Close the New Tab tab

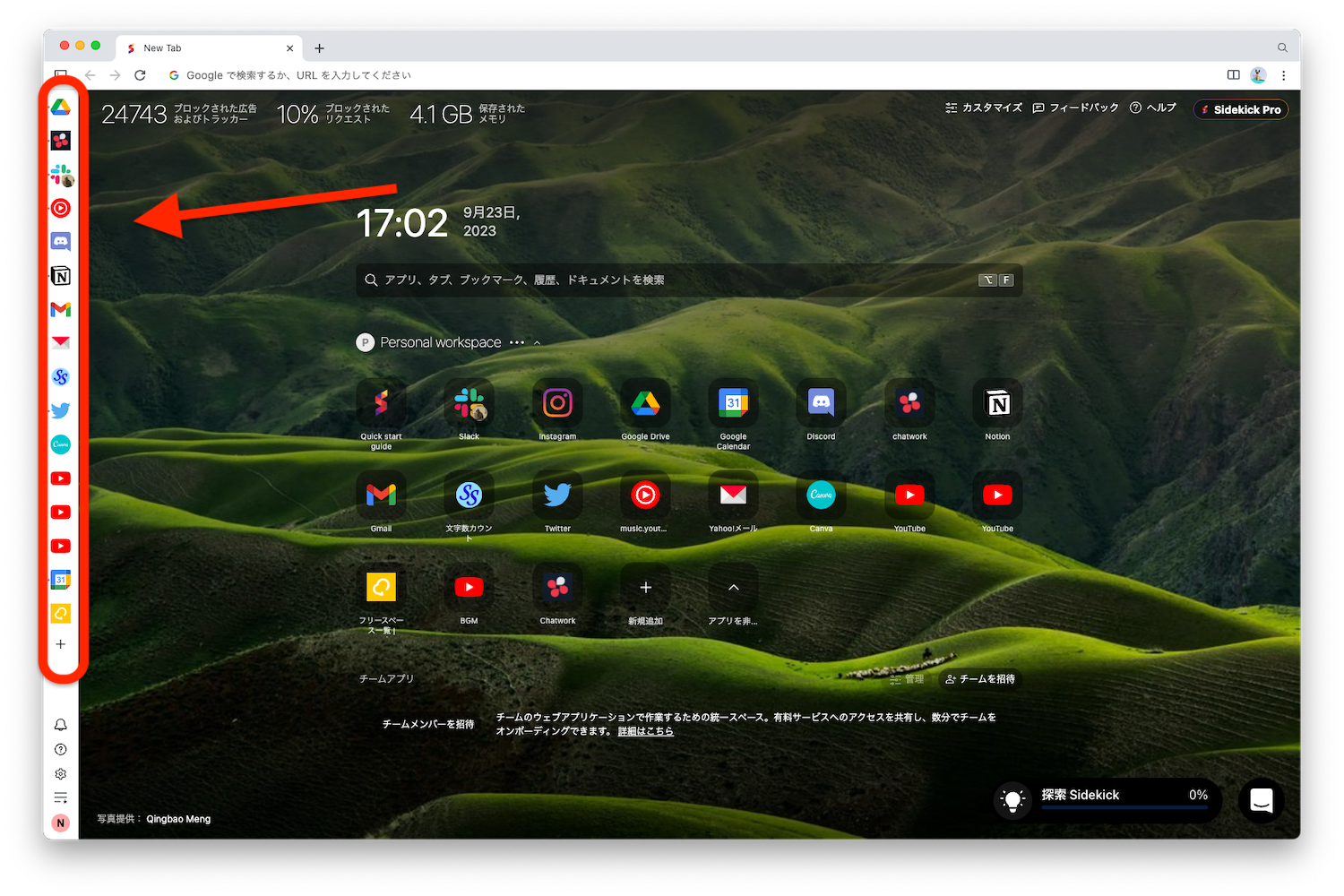(289, 48)
